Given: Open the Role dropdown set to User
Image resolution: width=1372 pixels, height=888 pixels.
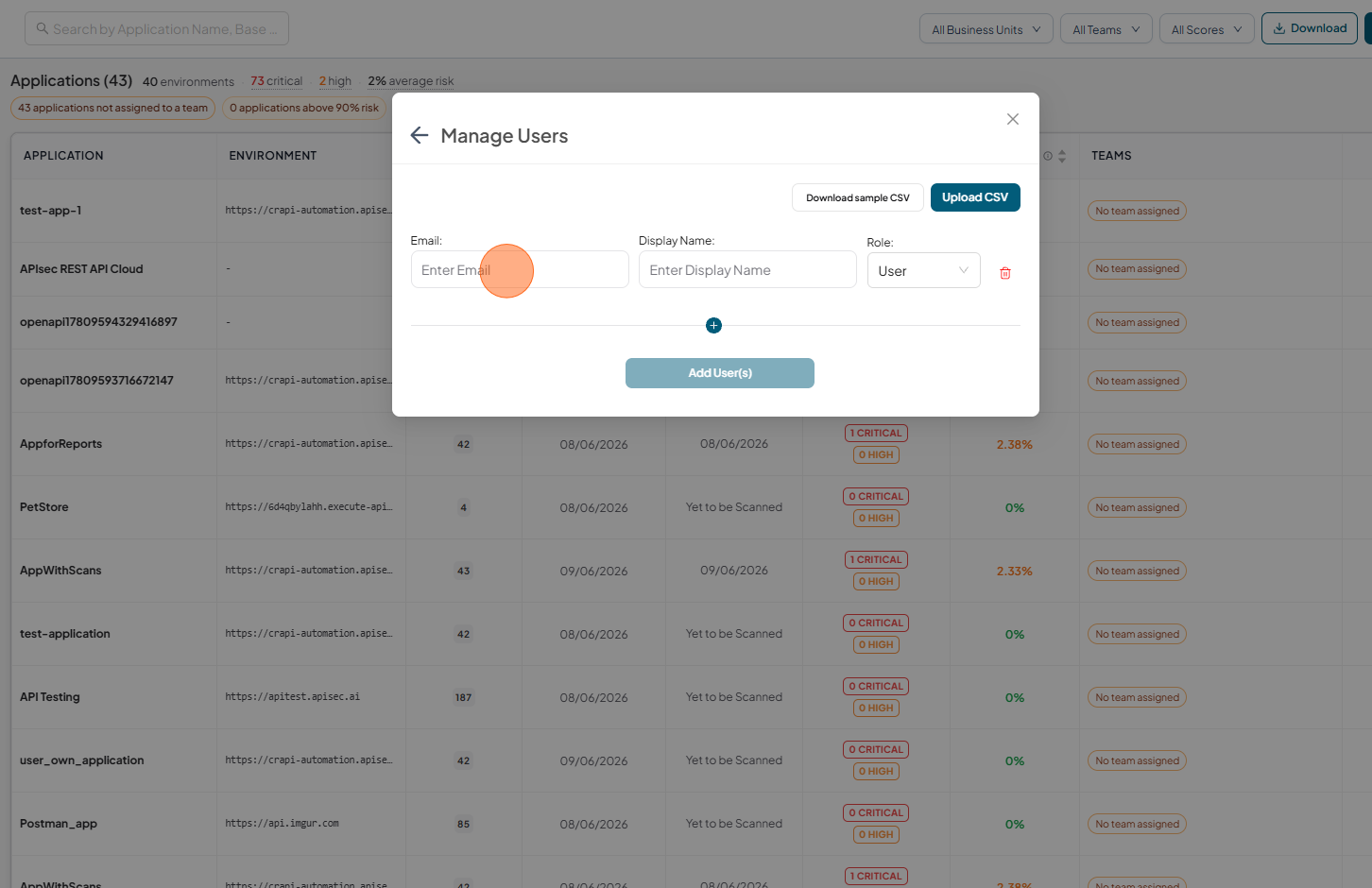Looking at the screenshot, I should tap(923, 271).
